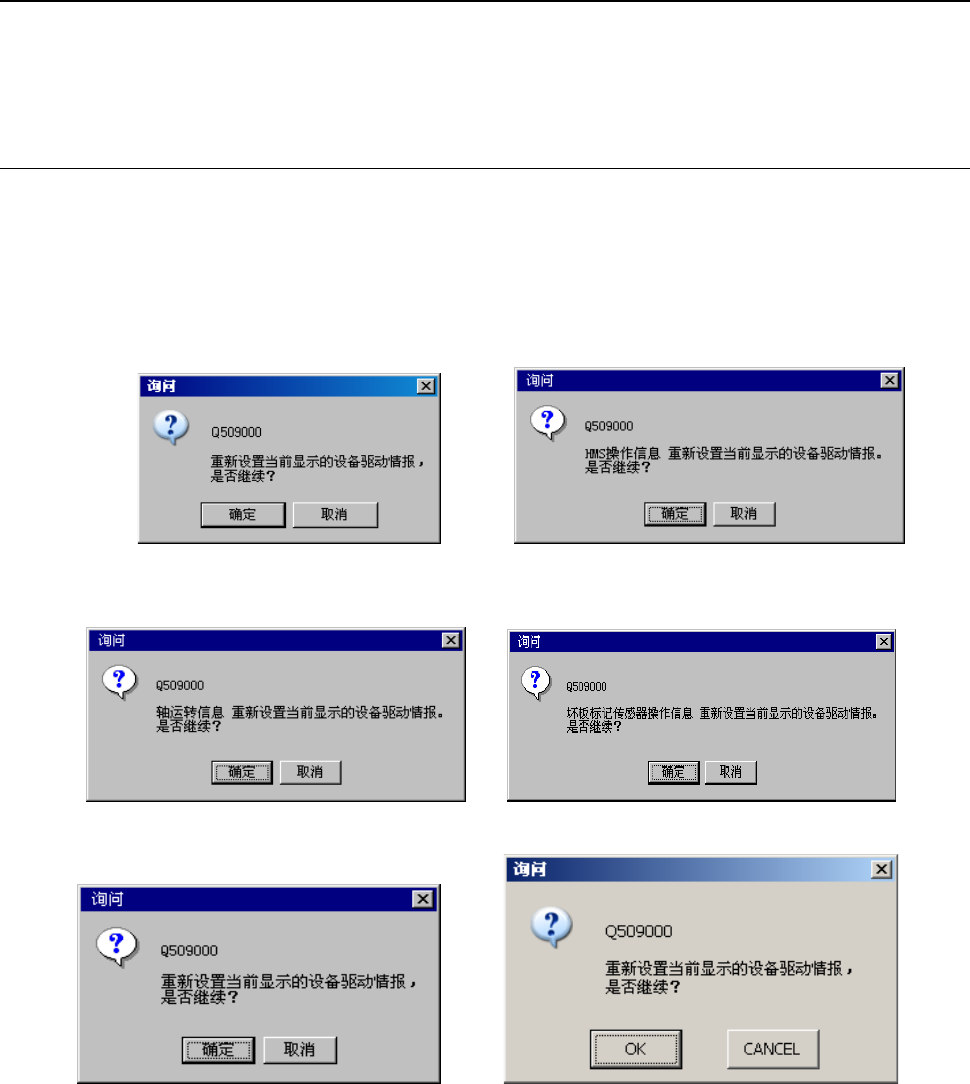Viewport: 970px width, 1084px height.
Task: Cancel the HMS操作信息 reset dialog
Action: (x=744, y=514)
